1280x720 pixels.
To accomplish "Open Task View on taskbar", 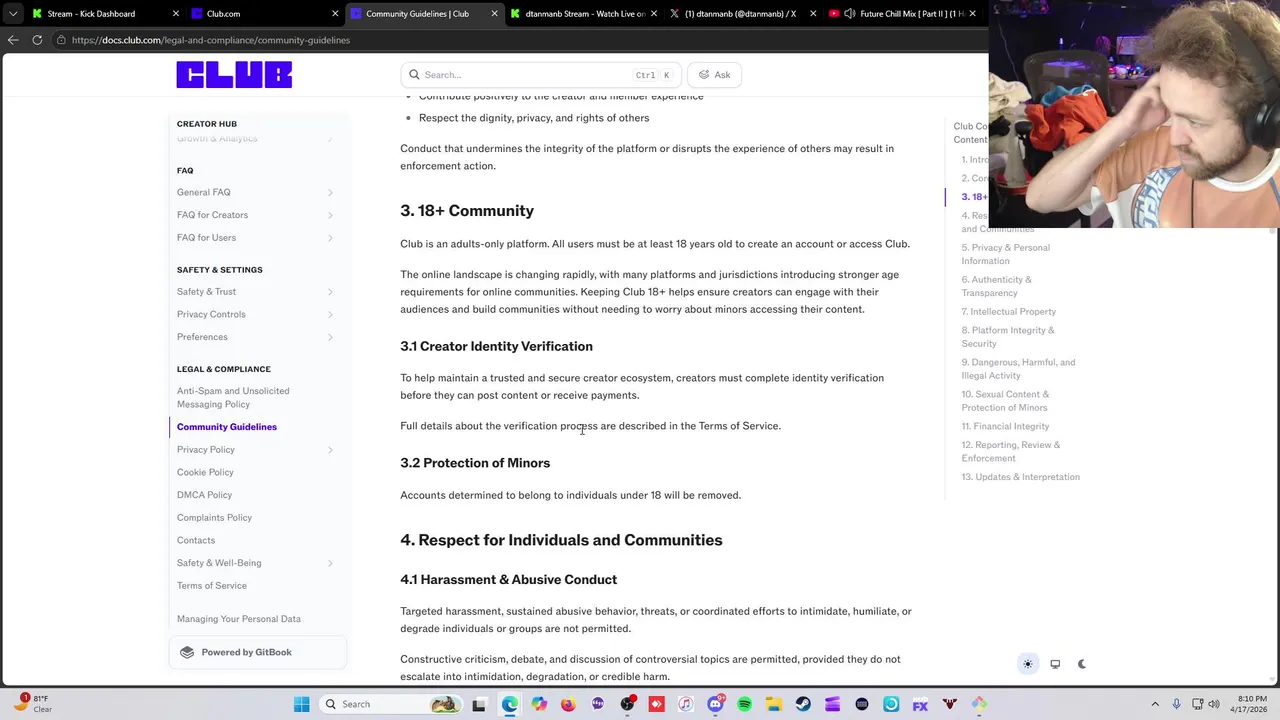I will 479,704.
